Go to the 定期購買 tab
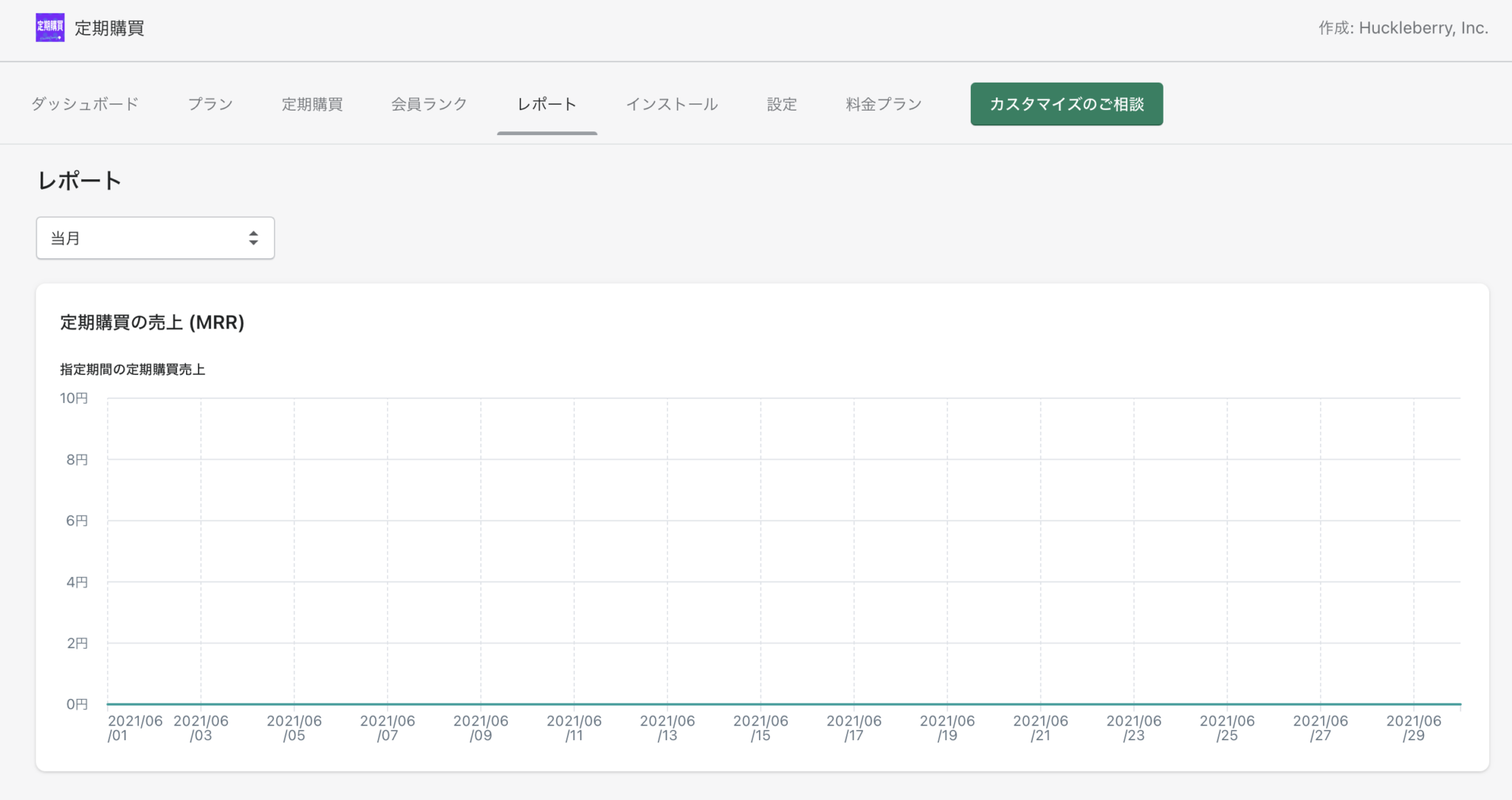 click(x=312, y=104)
